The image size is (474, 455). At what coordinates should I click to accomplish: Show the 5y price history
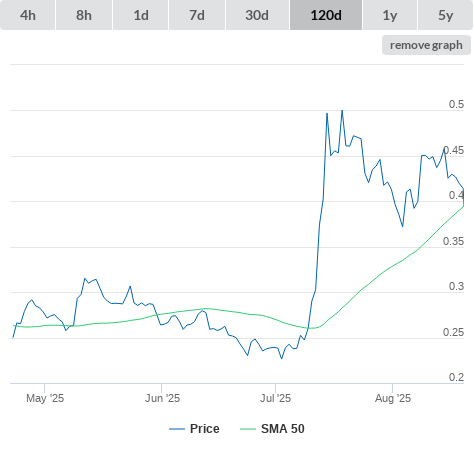(x=446, y=15)
